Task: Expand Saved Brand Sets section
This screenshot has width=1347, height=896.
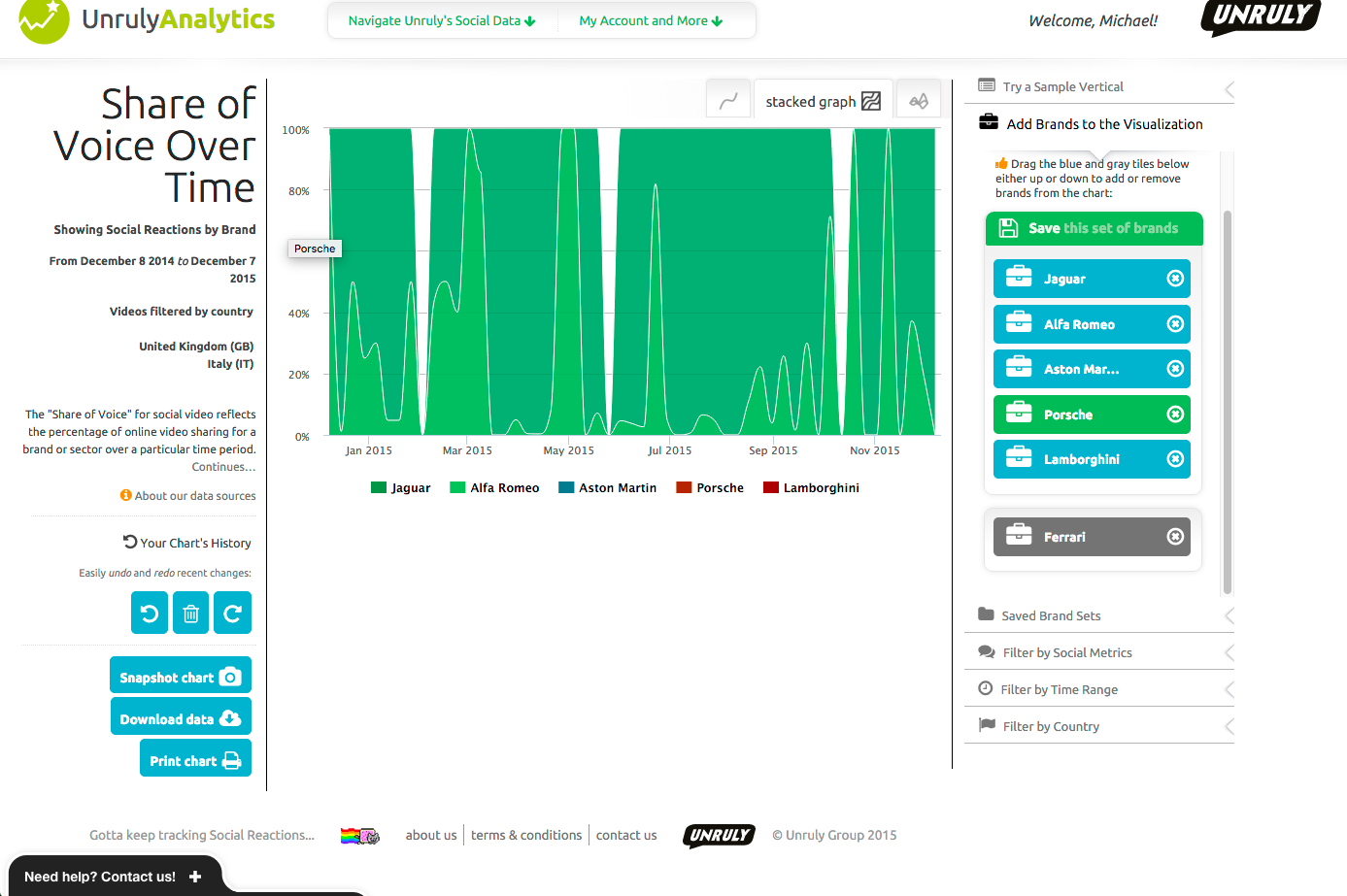Action: 1099,615
